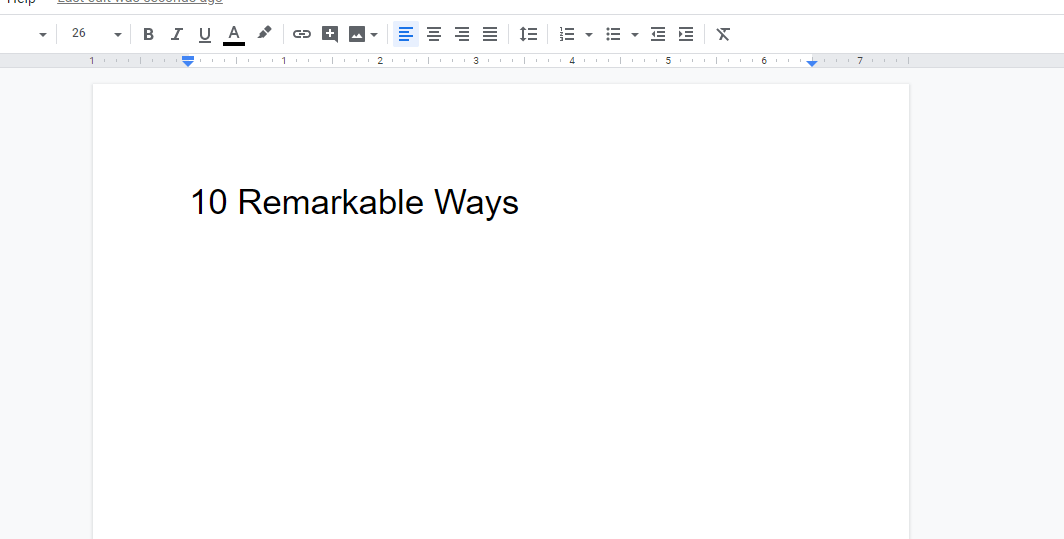Open the line spacing menu
The width and height of the screenshot is (1064, 539).
(x=528, y=34)
